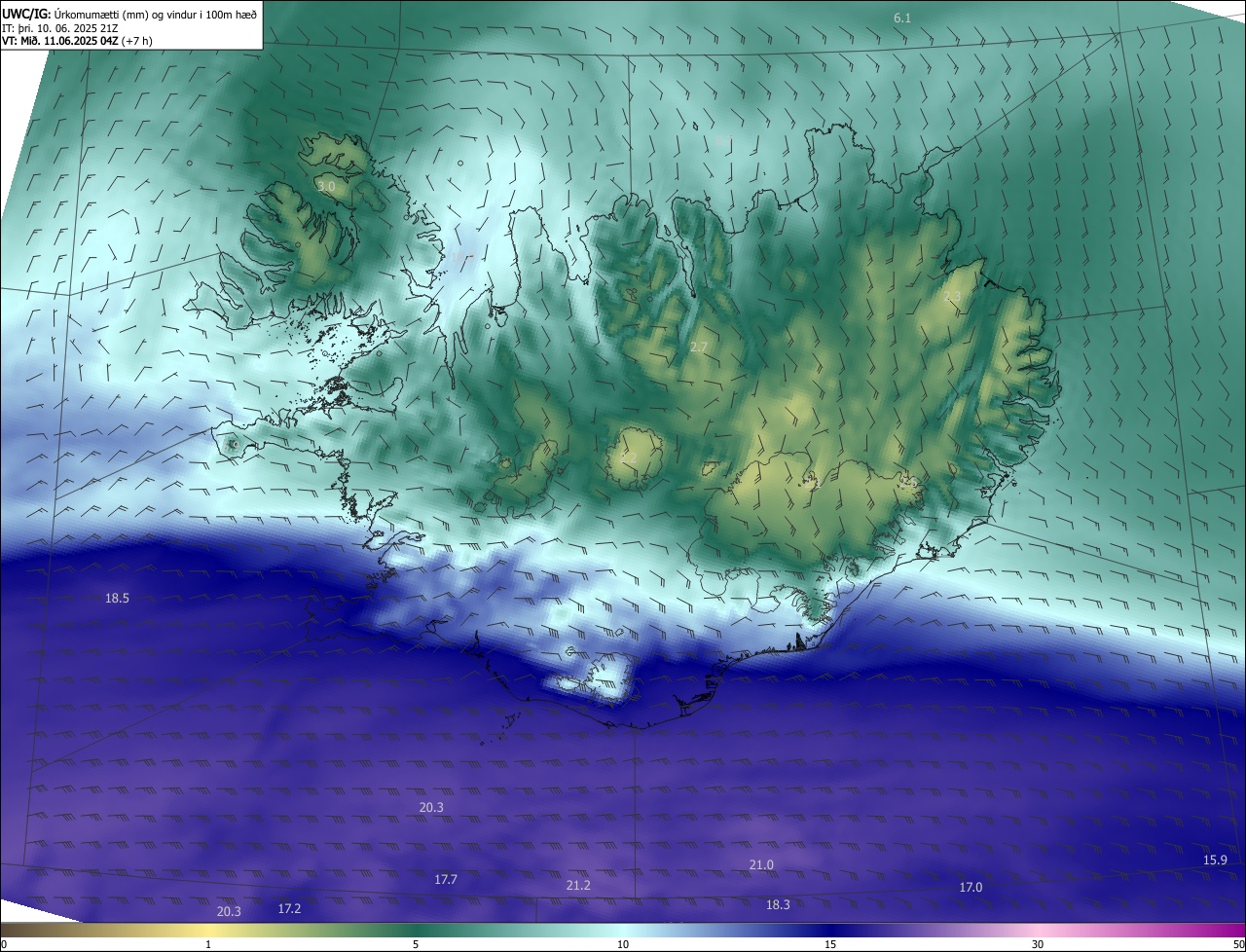This screenshot has height=952, width=1246.
Task: Click the 20.3 value label above 17.7
Action: 431,807
